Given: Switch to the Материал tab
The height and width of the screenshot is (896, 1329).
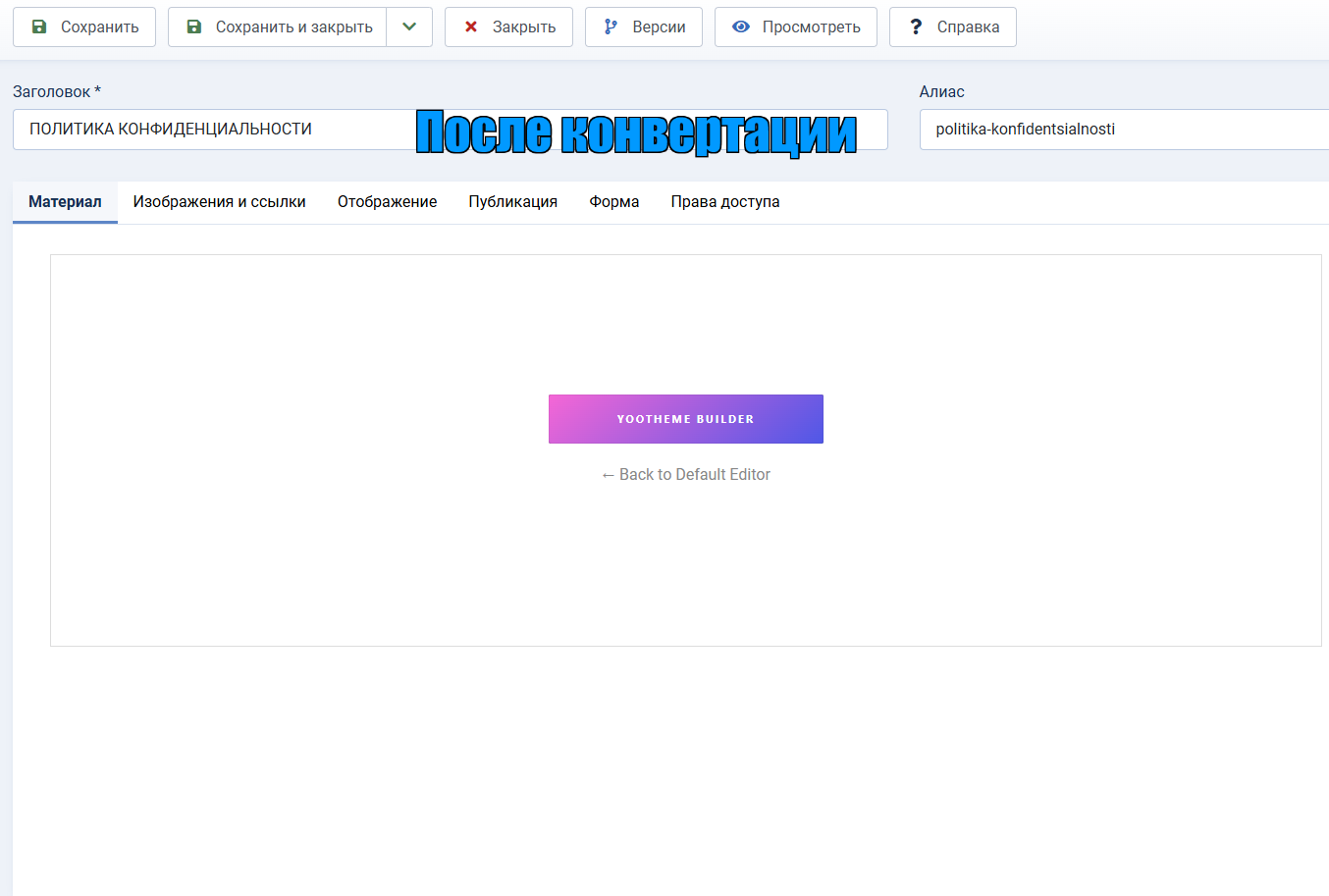Looking at the screenshot, I should point(65,202).
